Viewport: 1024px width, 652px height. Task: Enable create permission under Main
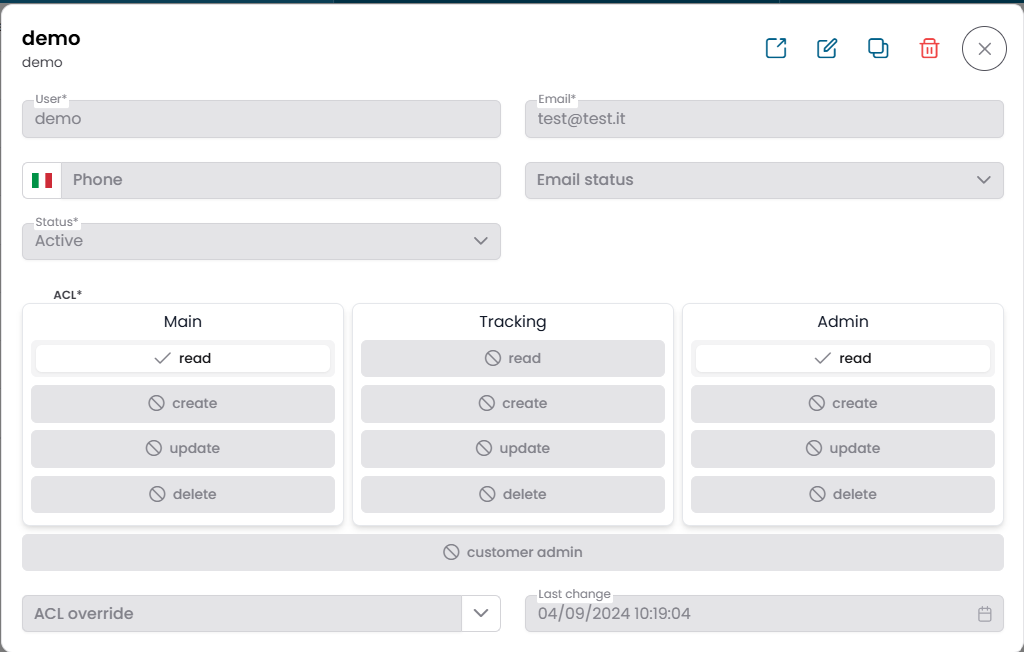[x=183, y=404]
